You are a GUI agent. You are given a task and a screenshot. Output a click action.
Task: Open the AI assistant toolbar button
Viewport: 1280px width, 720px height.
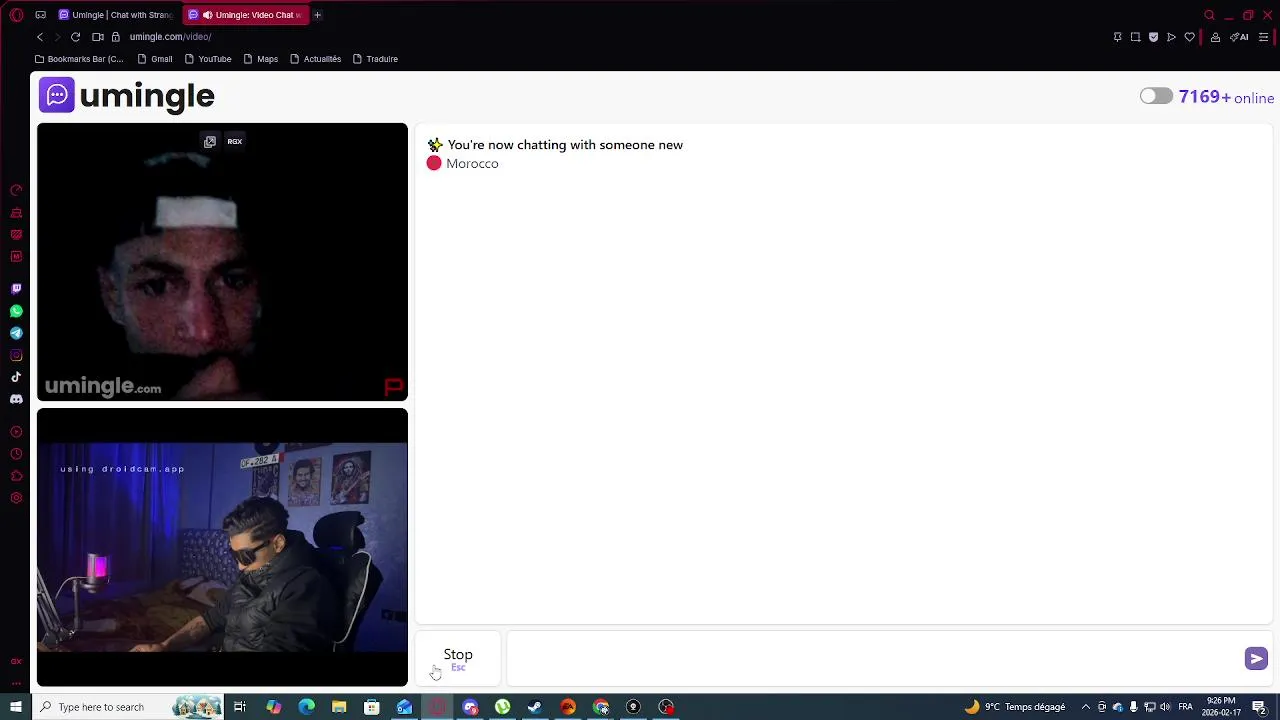[1240, 37]
